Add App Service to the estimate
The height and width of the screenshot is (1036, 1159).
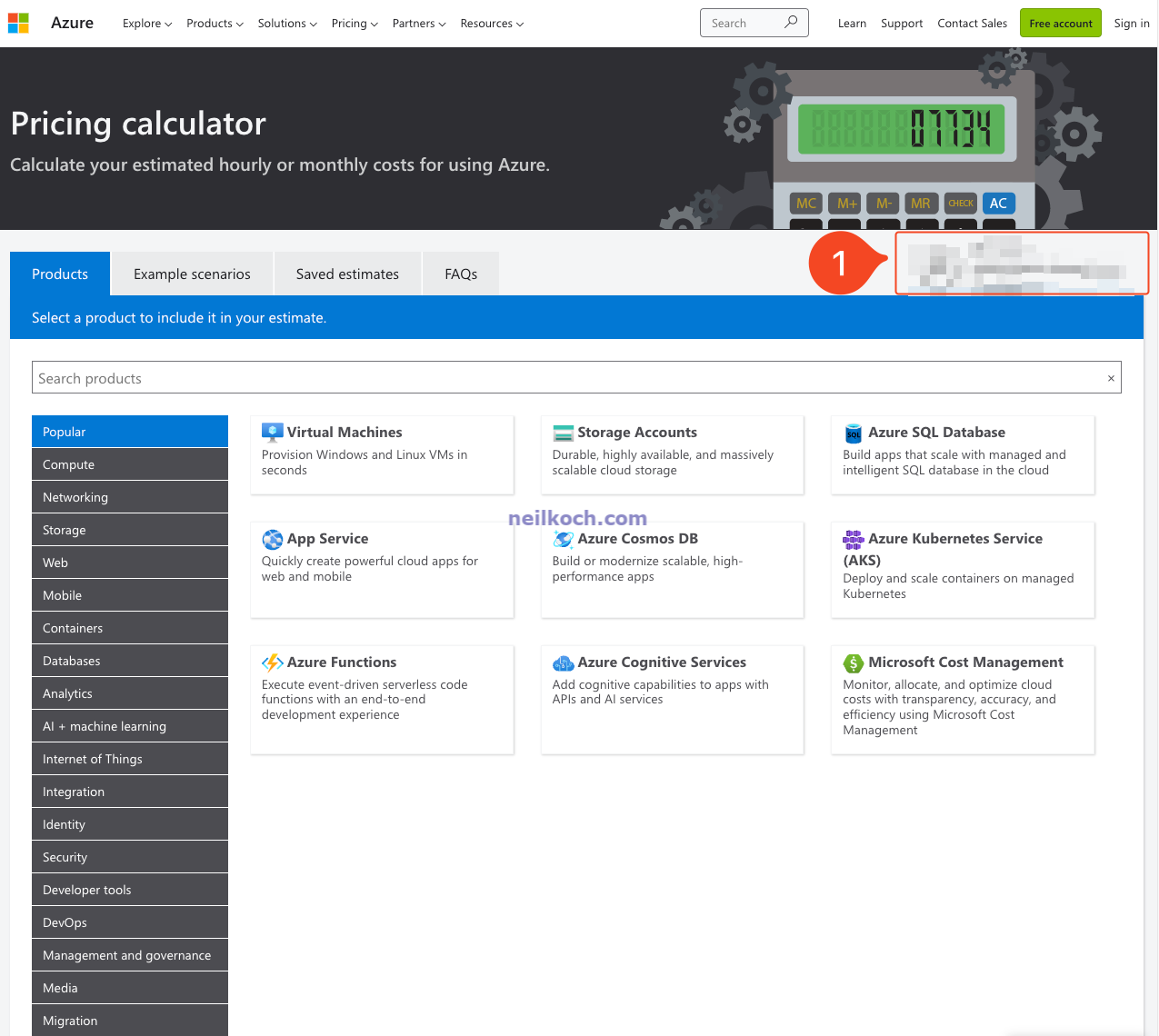[382, 569]
